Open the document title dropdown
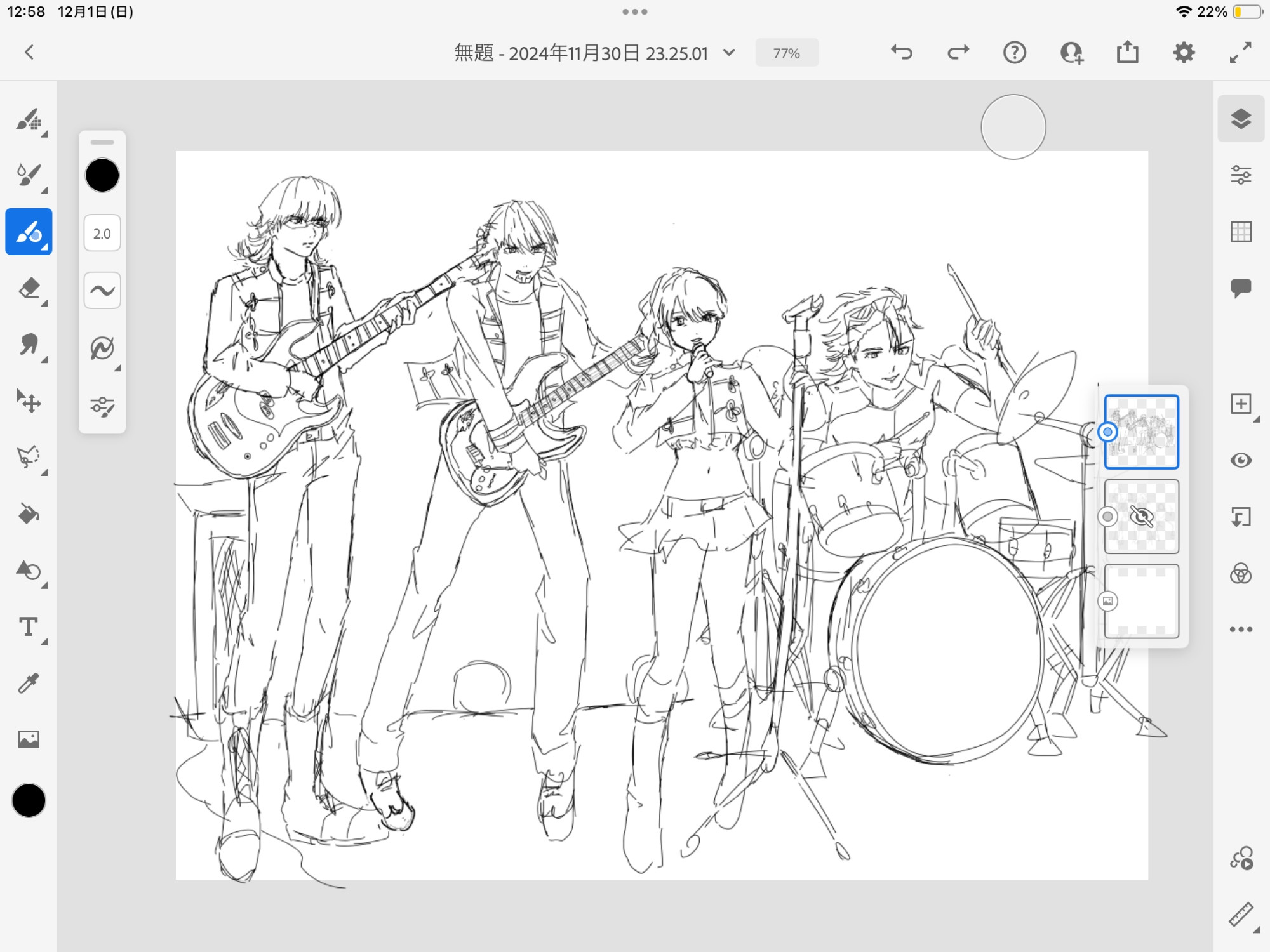 click(x=730, y=53)
